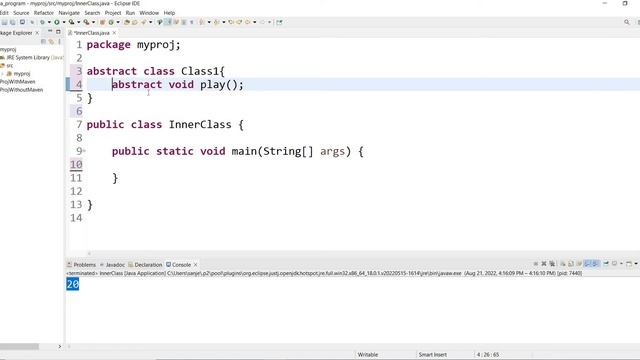Switch to the Javadoc tab

112,264
